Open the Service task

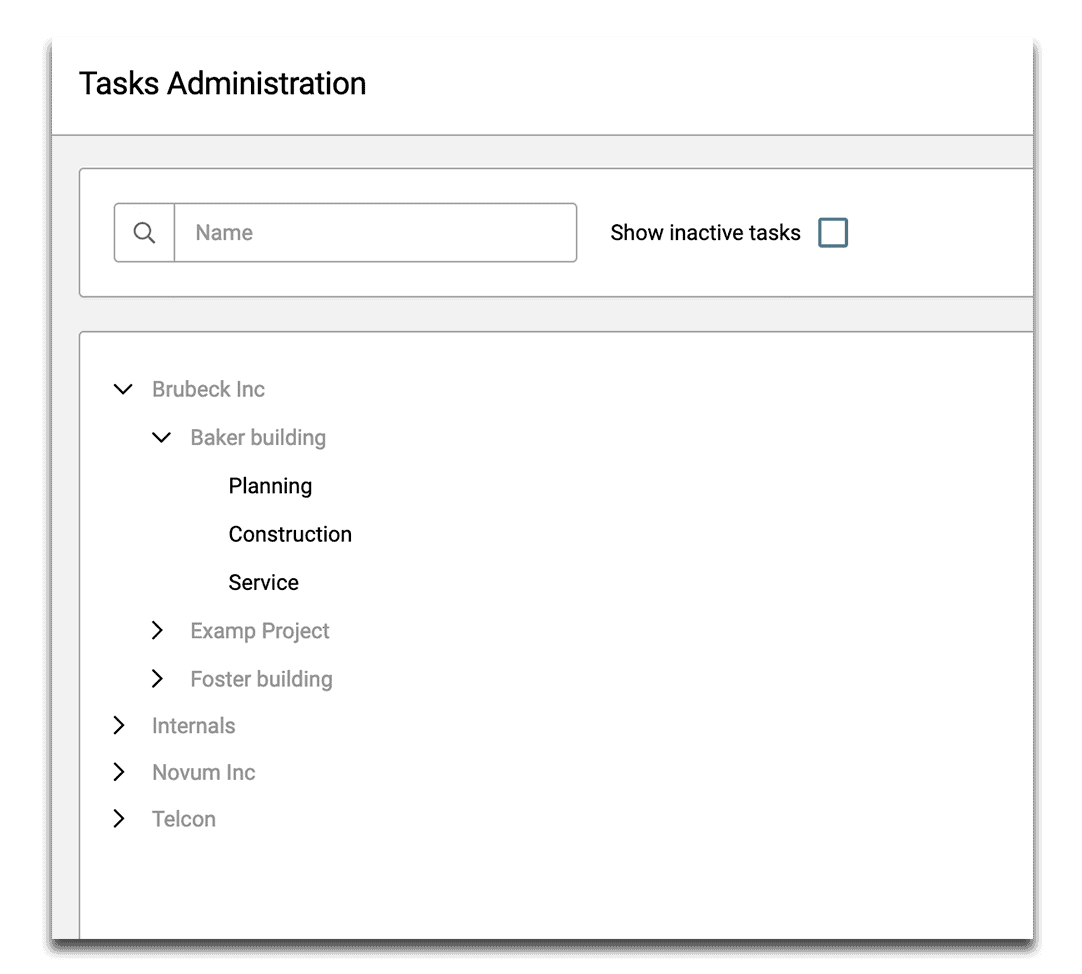pyautogui.click(x=264, y=583)
